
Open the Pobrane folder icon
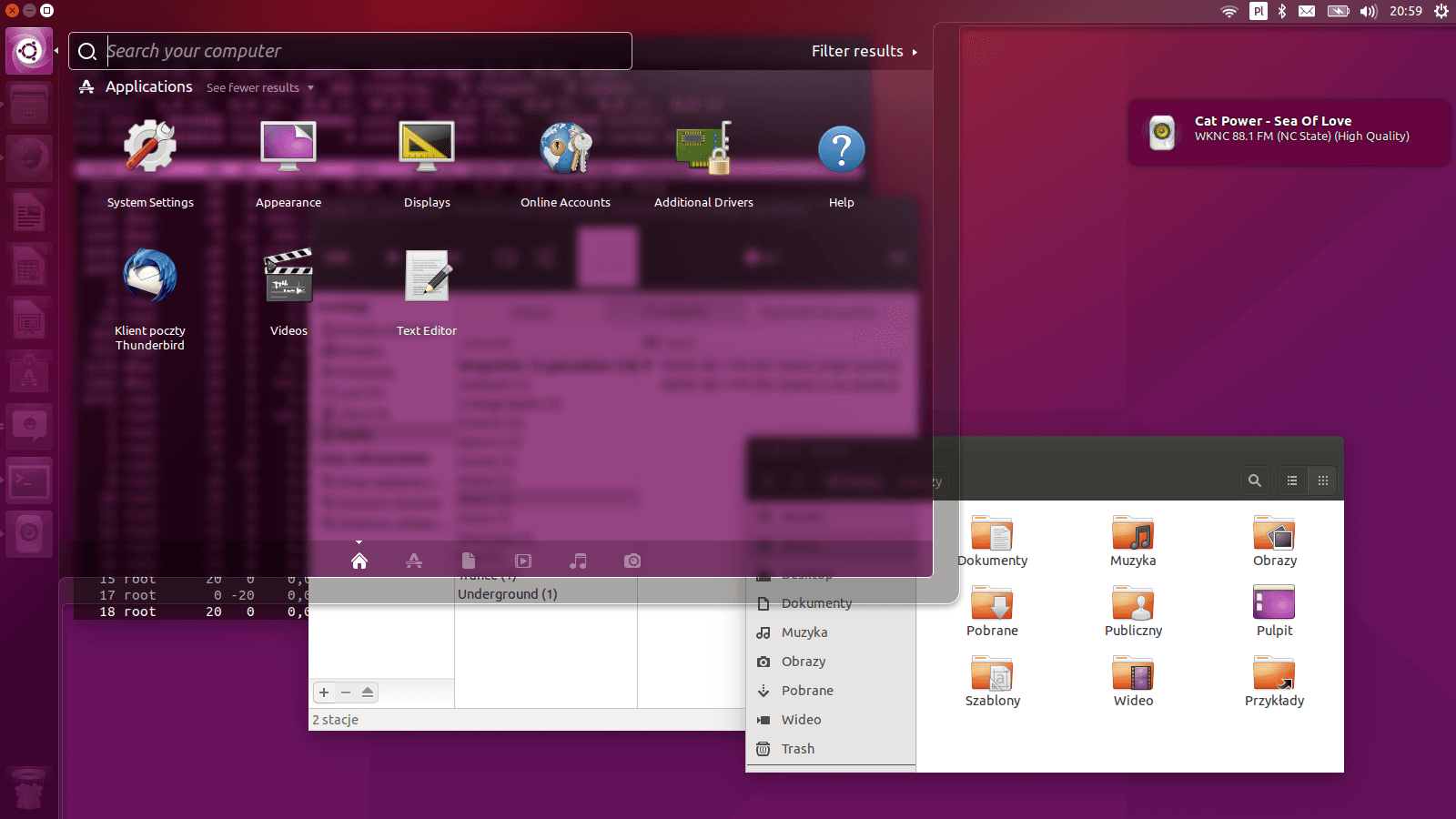pyautogui.click(x=993, y=612)
